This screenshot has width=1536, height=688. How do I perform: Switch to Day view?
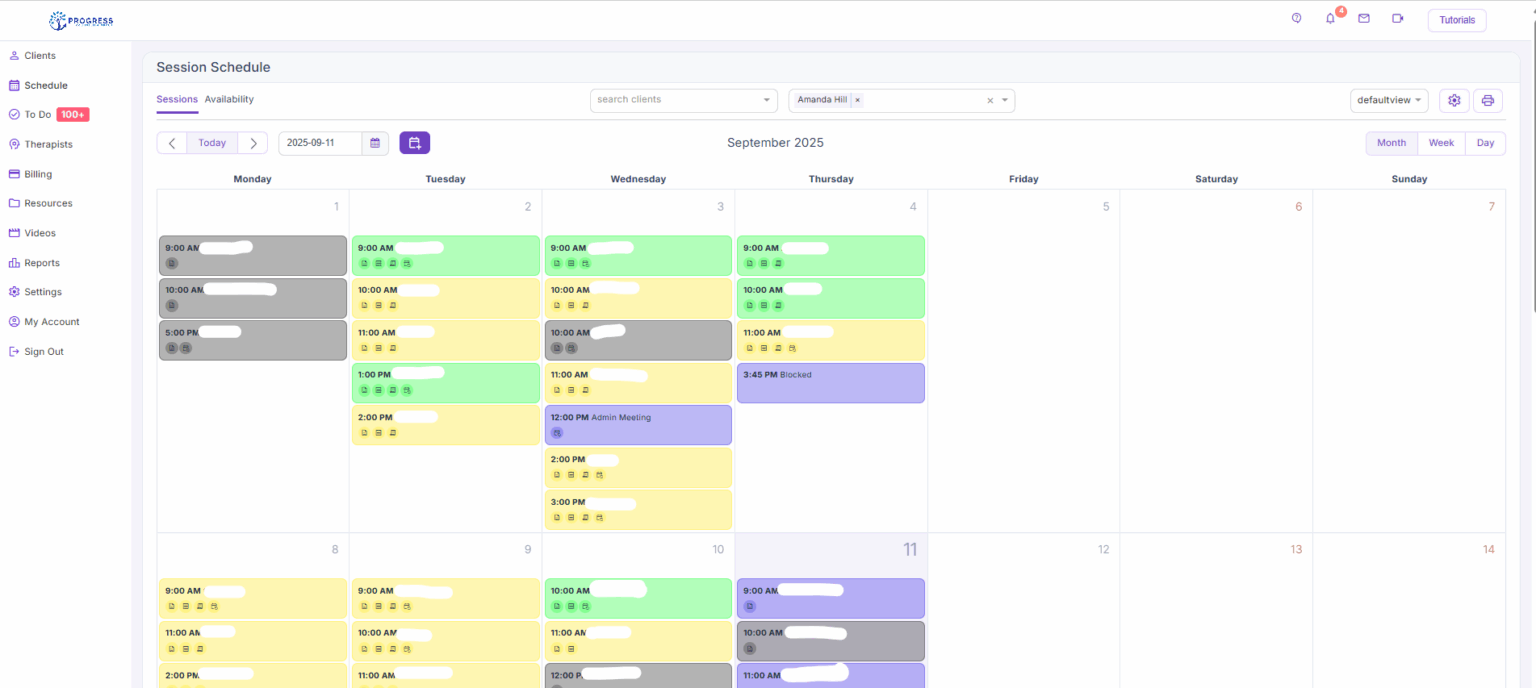click(1485, 143)
